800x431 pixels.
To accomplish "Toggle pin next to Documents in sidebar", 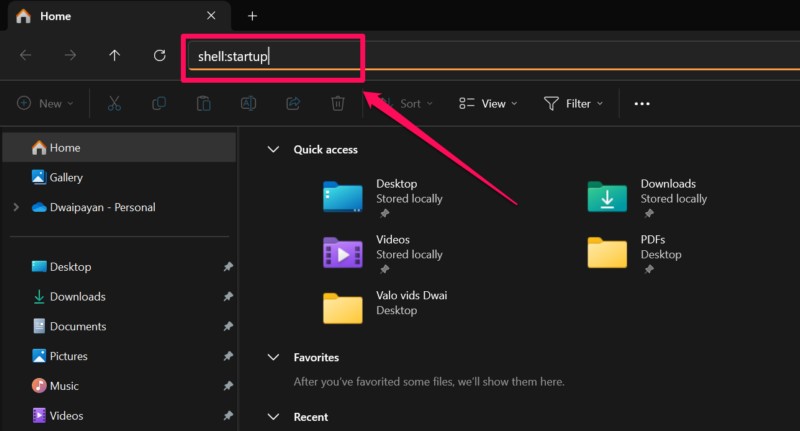I will click(228, 326).
